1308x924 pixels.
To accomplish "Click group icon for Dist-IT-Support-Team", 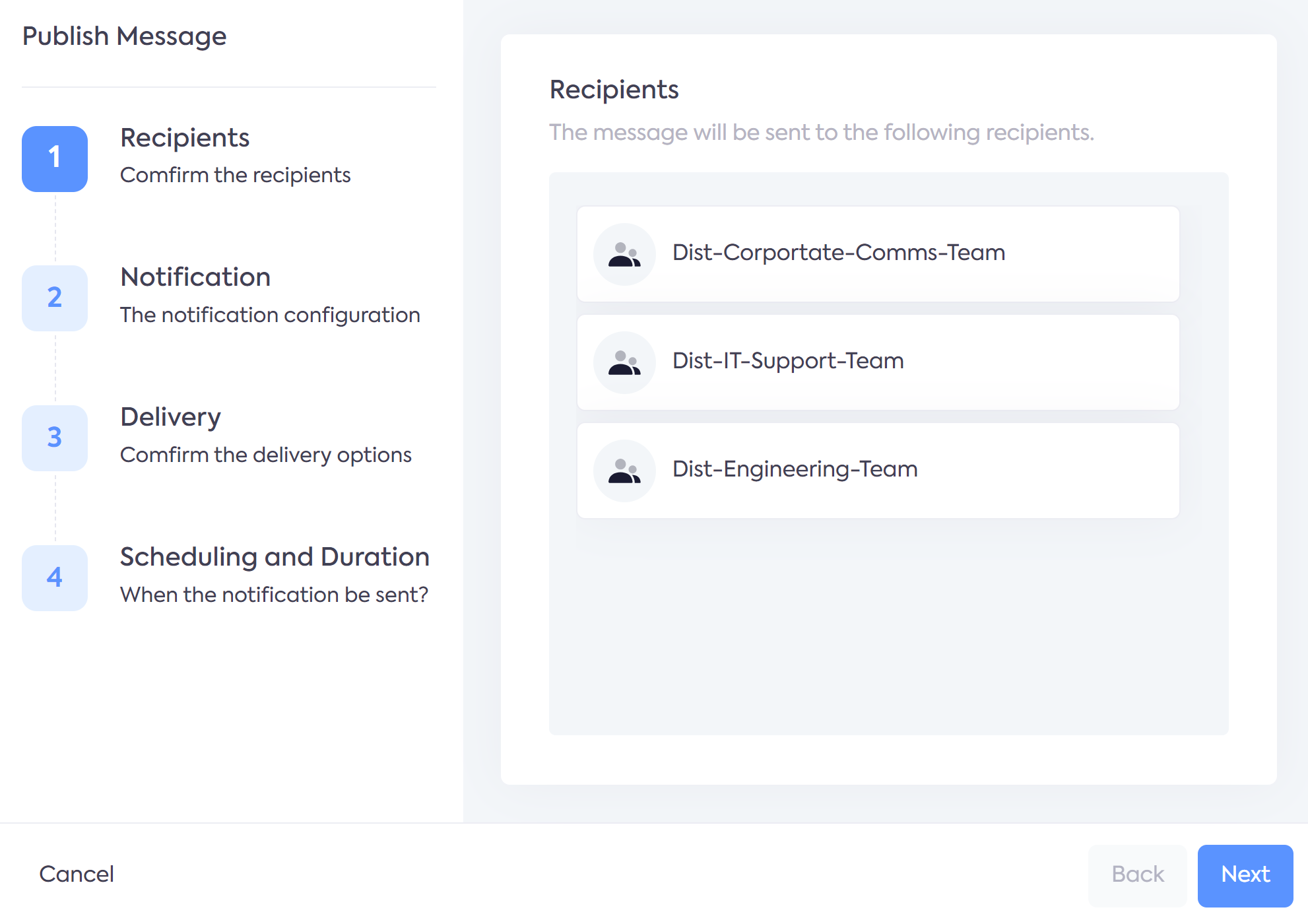I will point(624,362).
